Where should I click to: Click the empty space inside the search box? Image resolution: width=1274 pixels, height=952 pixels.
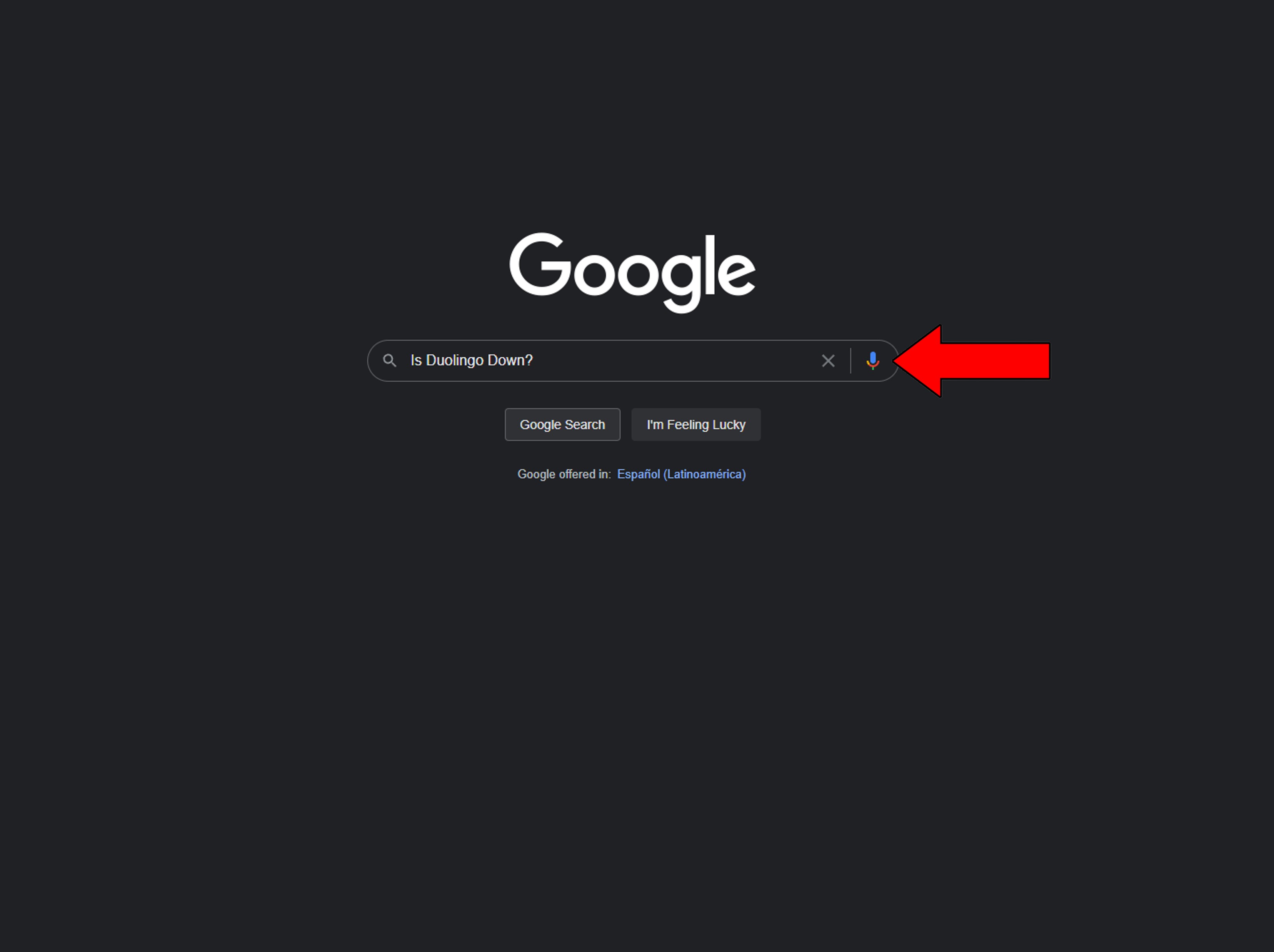[674, 360]
